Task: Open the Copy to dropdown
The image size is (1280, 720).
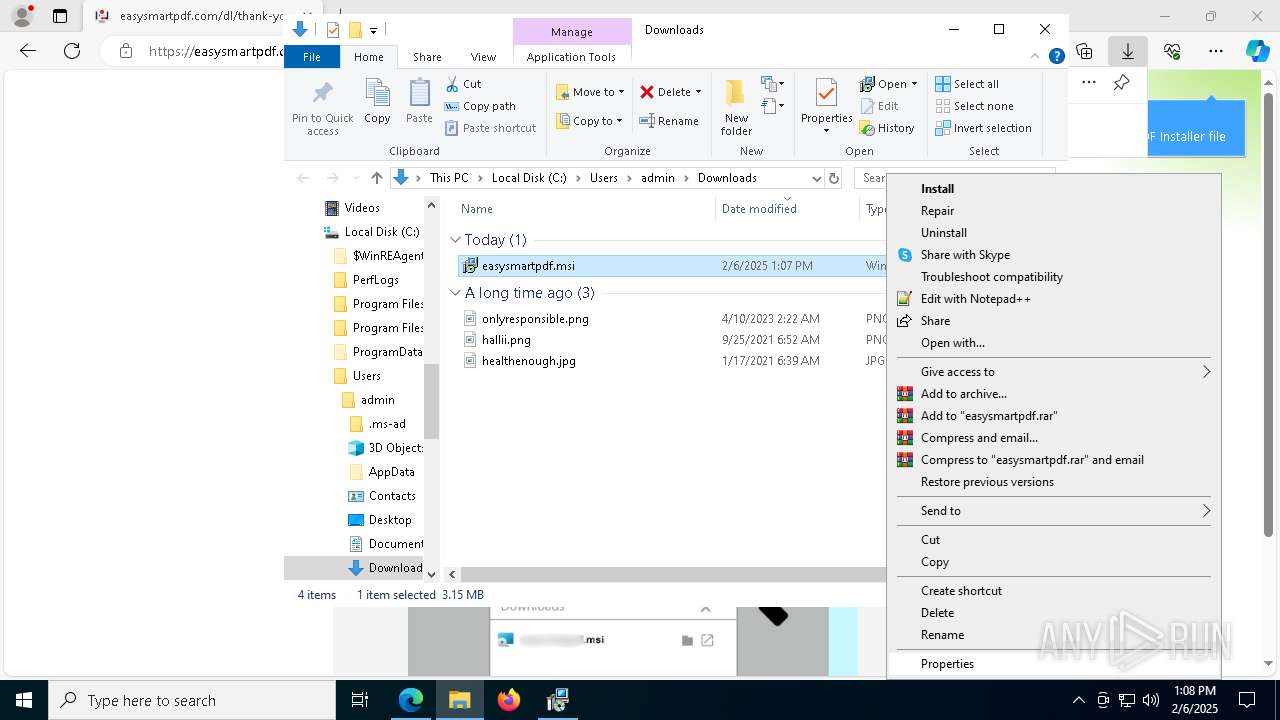Action: point(590,121)
